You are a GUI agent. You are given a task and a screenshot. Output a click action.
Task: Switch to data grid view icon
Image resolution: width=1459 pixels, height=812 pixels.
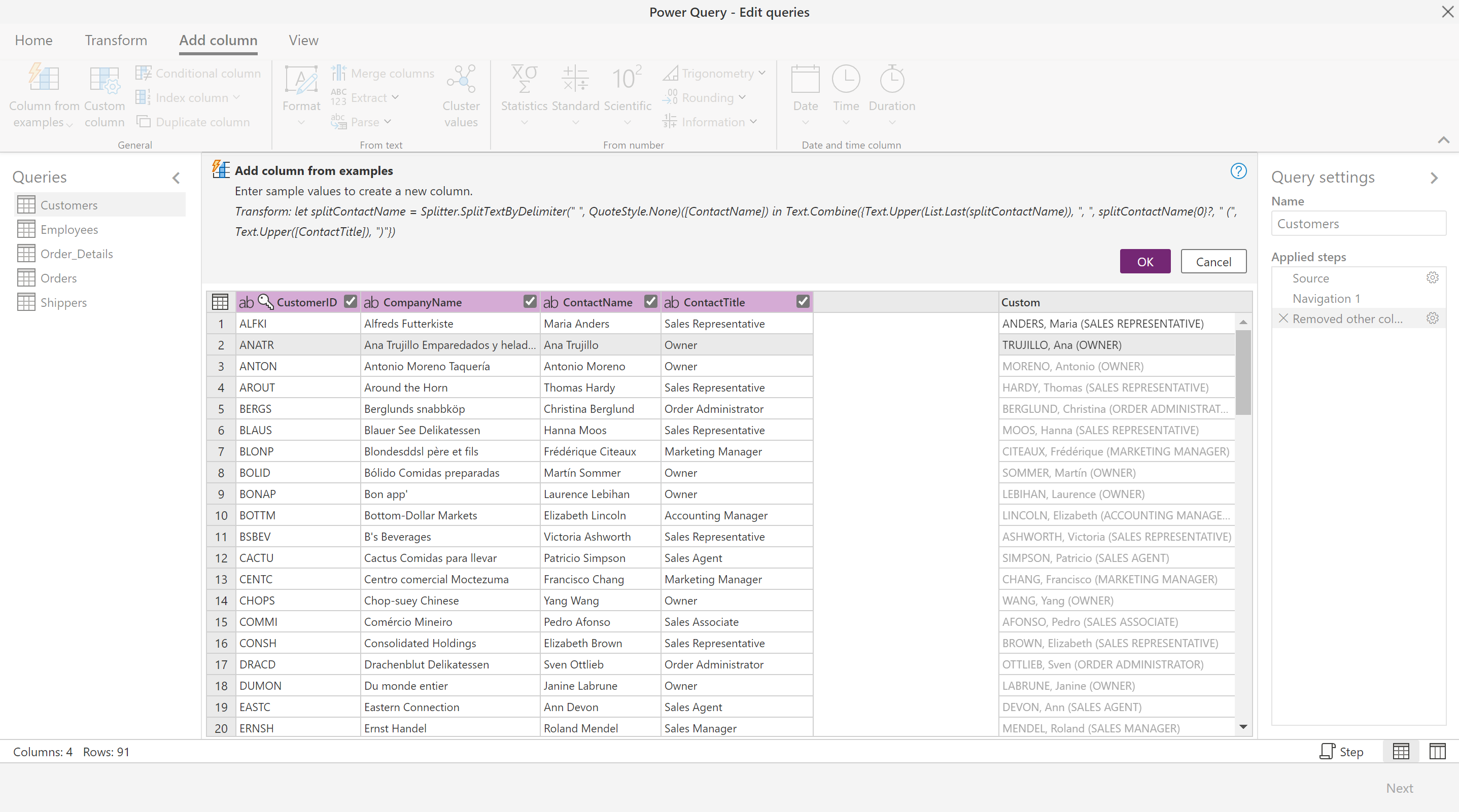click(x=1401, y=752)
